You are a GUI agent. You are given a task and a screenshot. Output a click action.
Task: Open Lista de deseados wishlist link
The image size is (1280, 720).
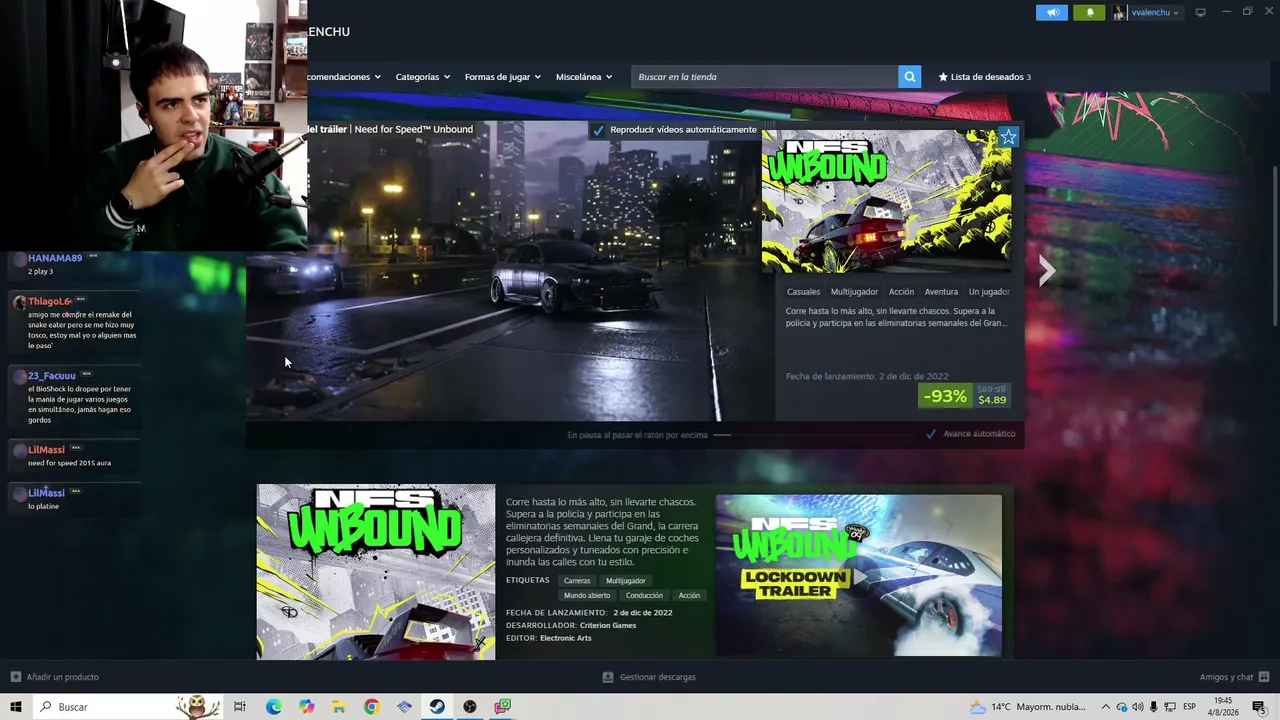coord(984,77)
